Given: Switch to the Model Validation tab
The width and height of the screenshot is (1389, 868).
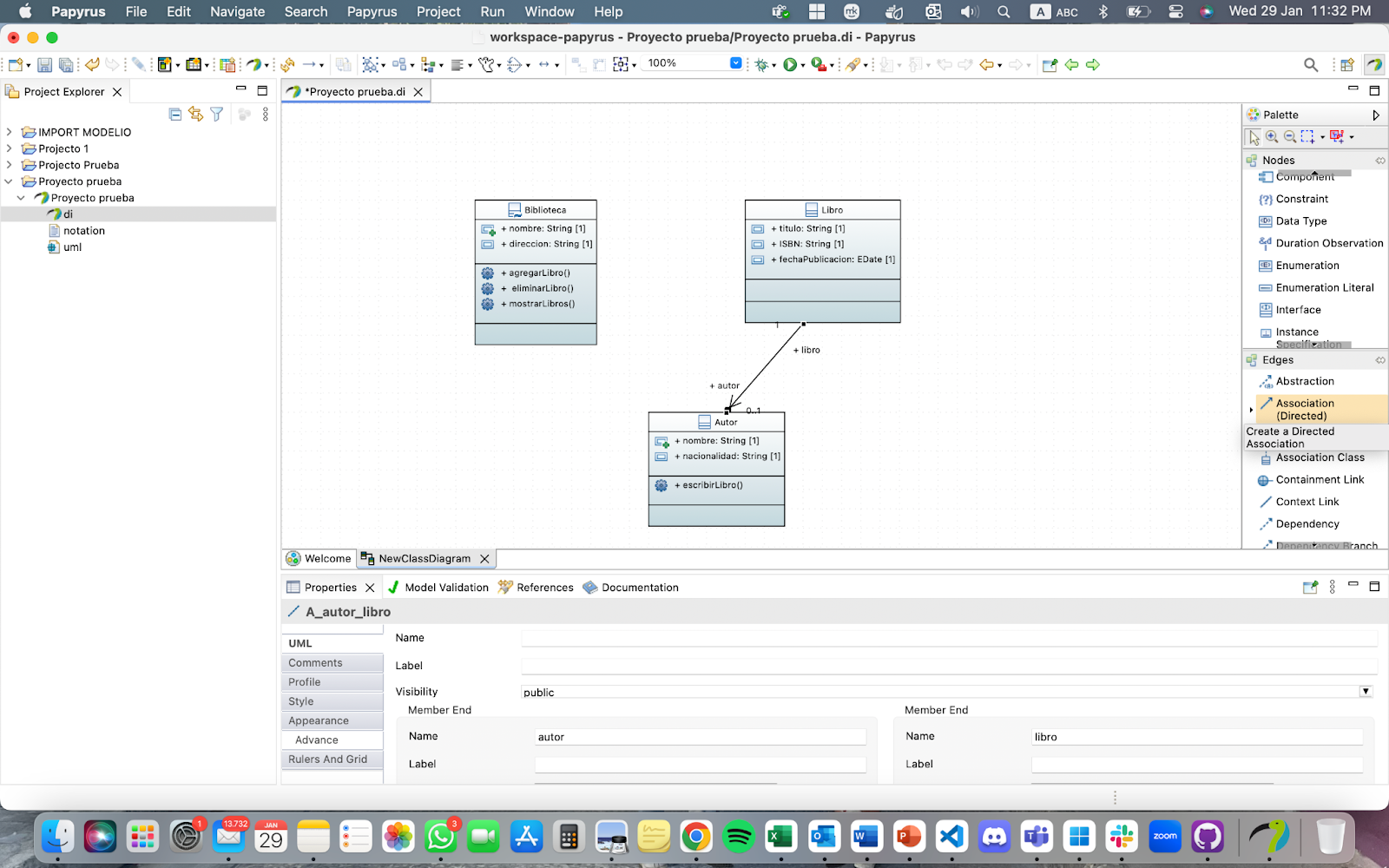Looking at the screenshot, I should click(446, 588).
